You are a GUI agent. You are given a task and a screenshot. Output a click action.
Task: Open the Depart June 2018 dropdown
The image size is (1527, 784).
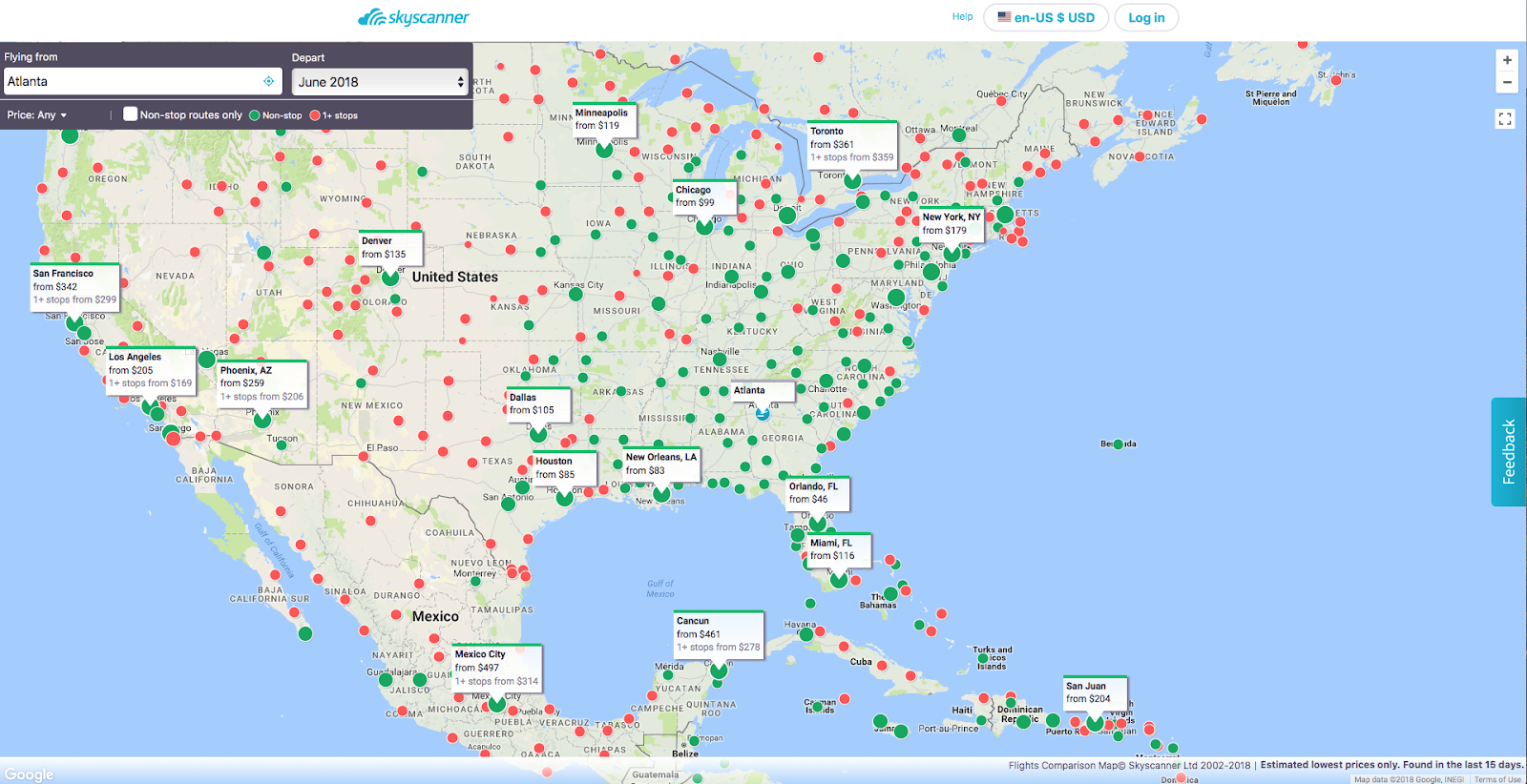pyautogui.click(x=380, y=82)
